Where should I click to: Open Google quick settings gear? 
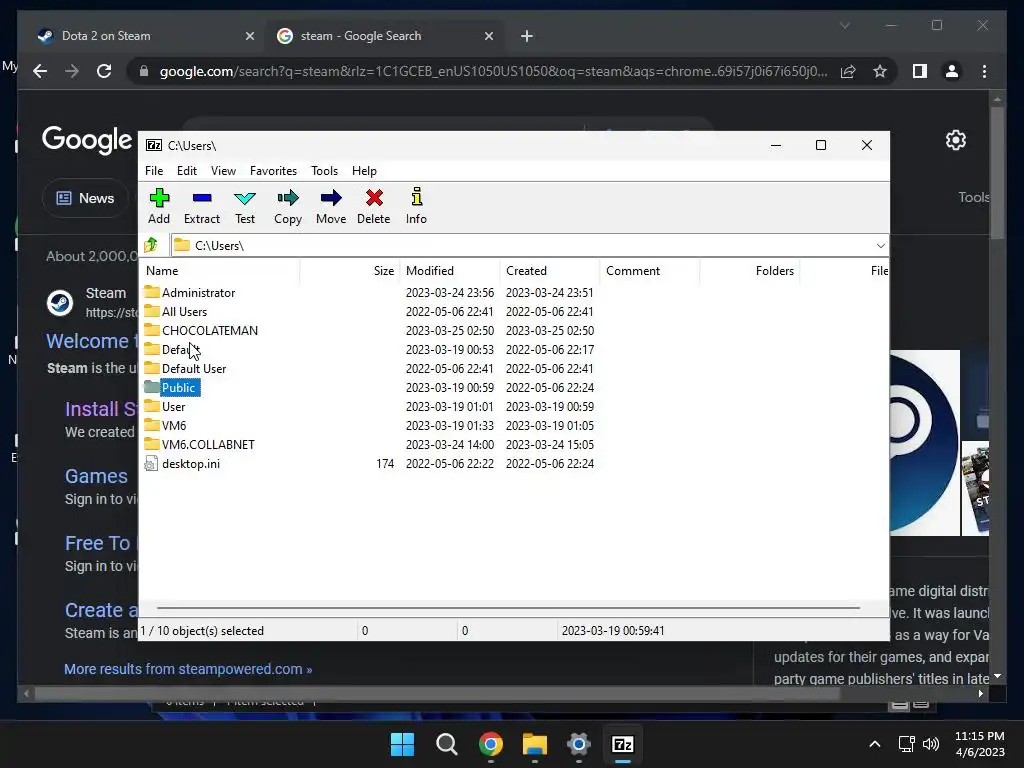pyautogui.click(x=955, y=140)
